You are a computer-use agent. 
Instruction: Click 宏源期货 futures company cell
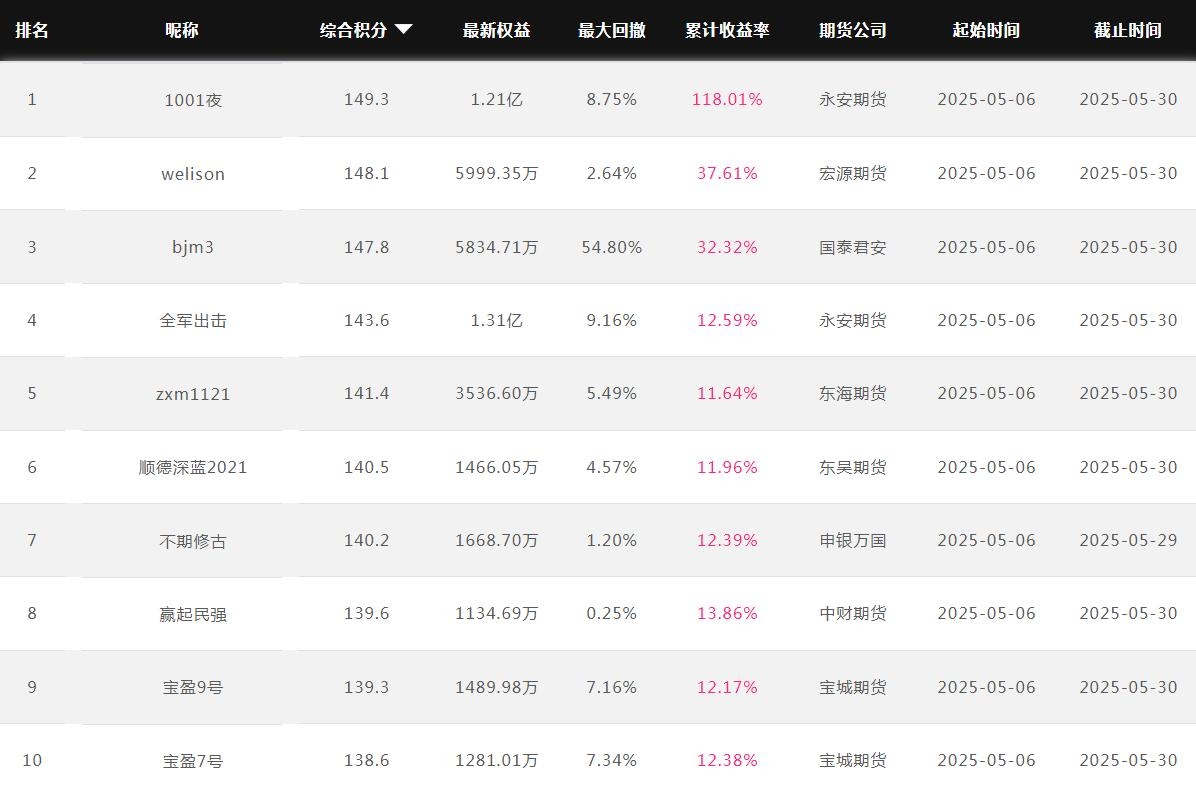[x=853, y=173]
